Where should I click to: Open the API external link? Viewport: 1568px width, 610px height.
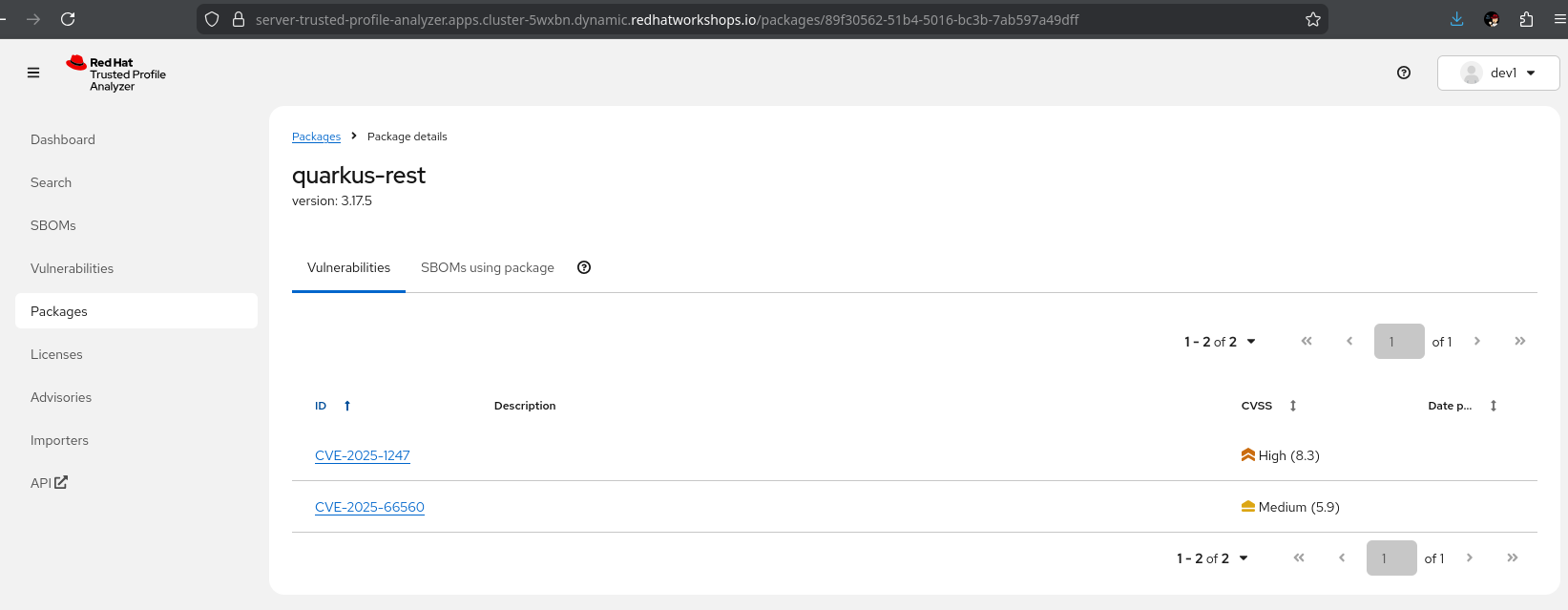coord(49,483)
